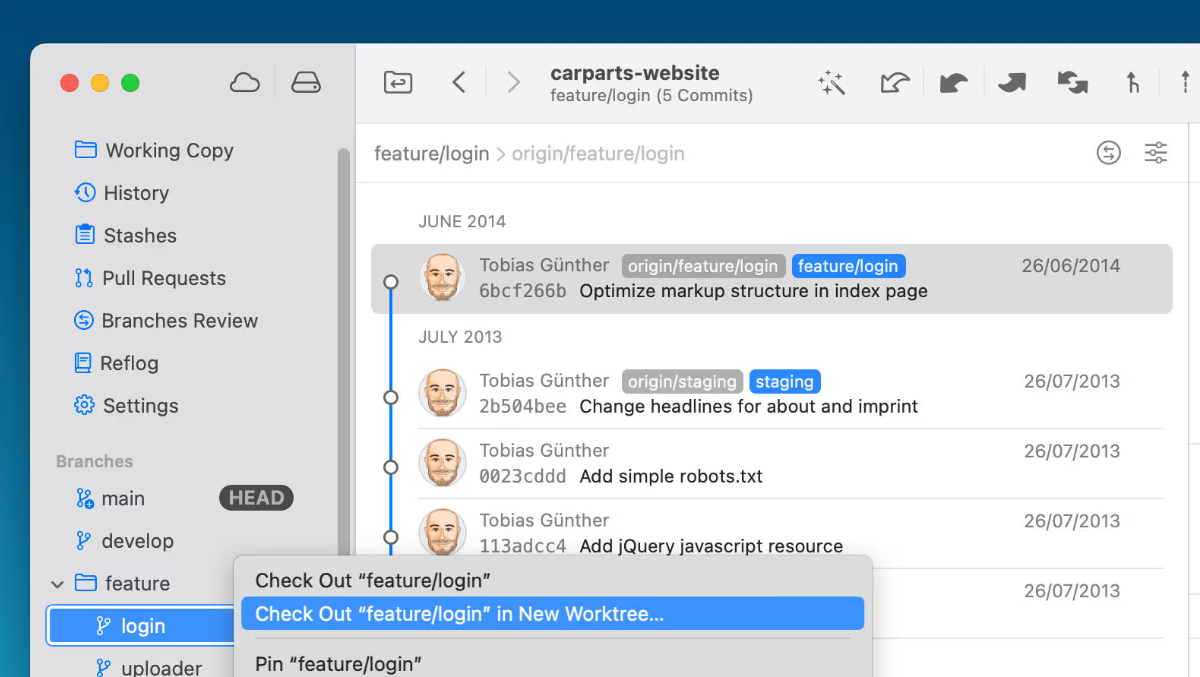Click the origin/feature/login breadcrumb link
This screenshot has height=677, width=1200.
tap(598, 154)
